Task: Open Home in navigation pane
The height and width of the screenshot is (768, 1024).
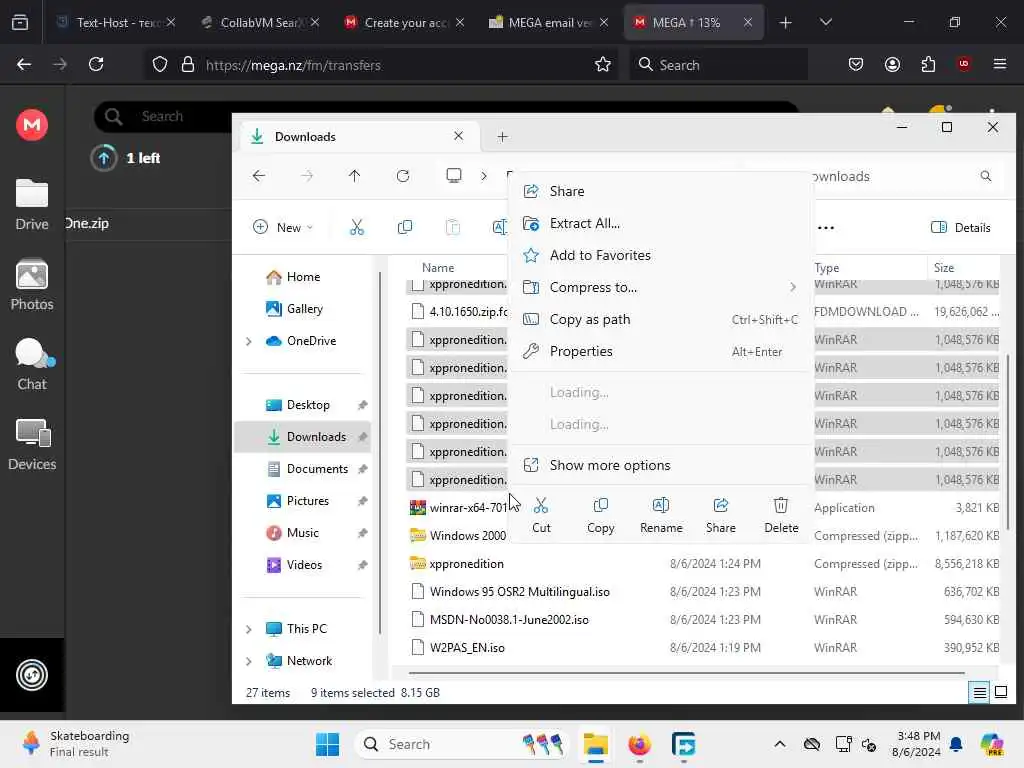Action: pos(302,277)
